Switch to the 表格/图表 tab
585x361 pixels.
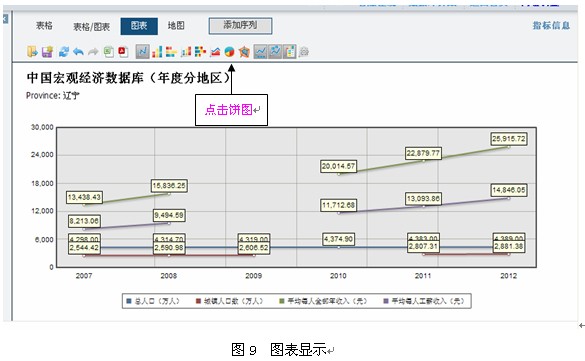pyautogui.click(x=91, y=26)
